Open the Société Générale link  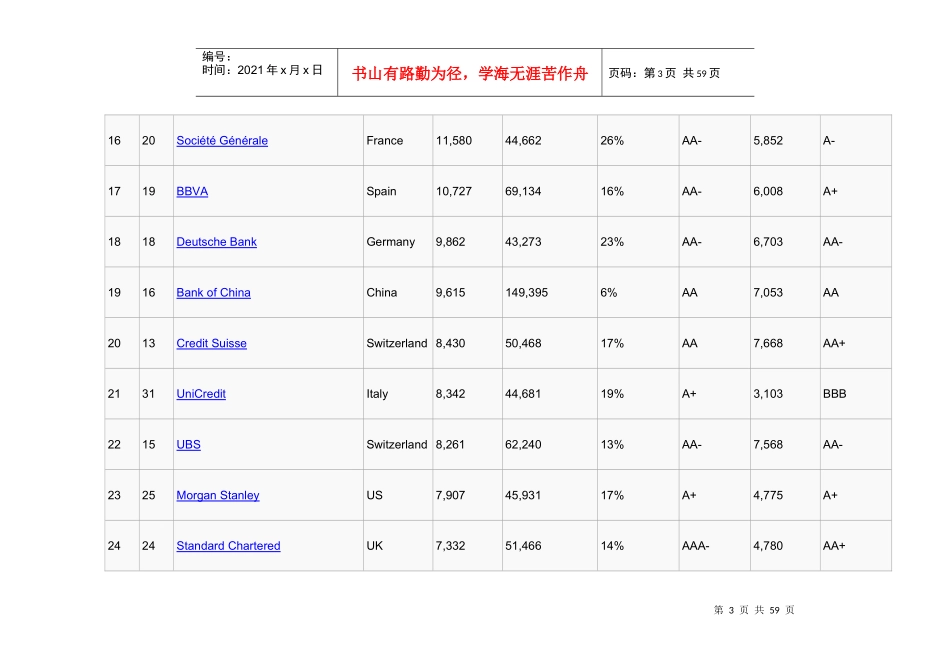point(222,141)
